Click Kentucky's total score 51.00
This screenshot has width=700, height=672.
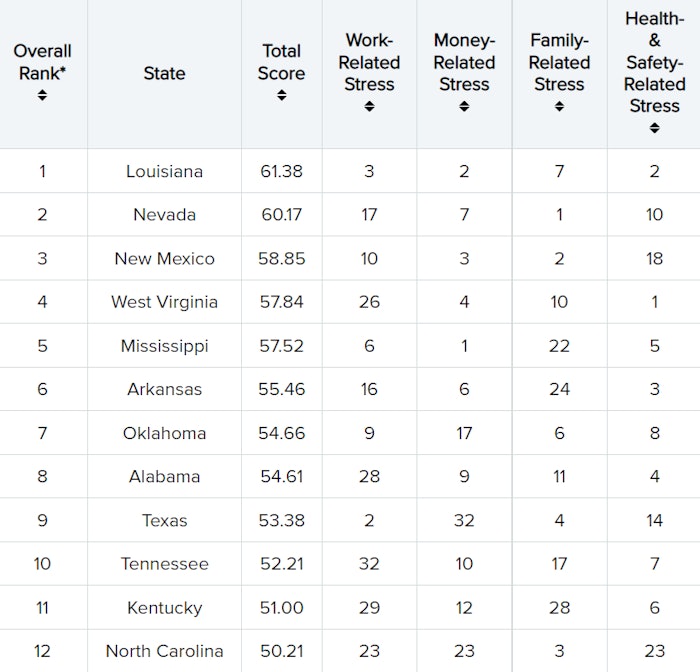click(x=282, y=608)
